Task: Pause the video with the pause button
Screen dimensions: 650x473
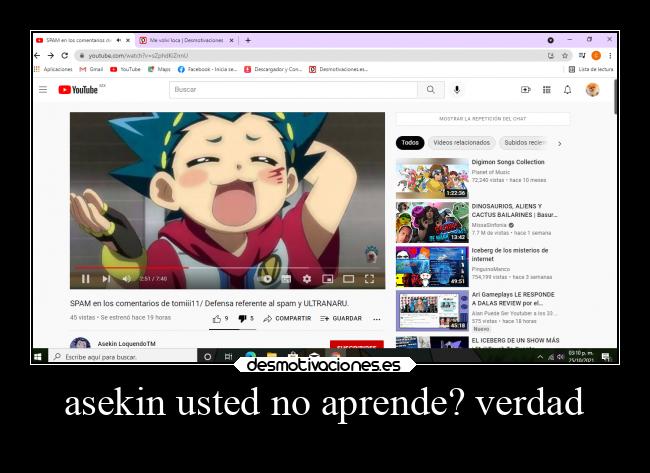Action: pos(85,279)
